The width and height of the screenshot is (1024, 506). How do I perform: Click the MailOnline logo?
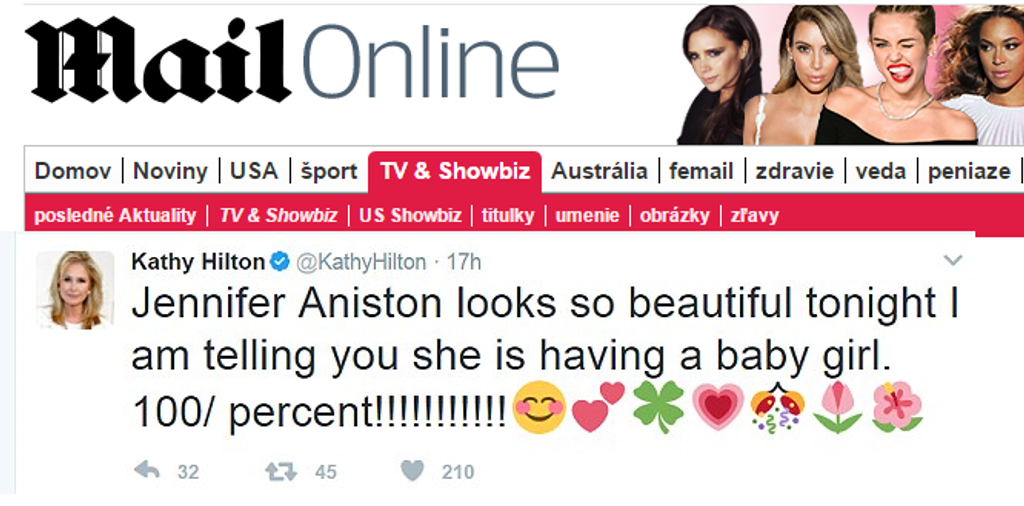292,61
